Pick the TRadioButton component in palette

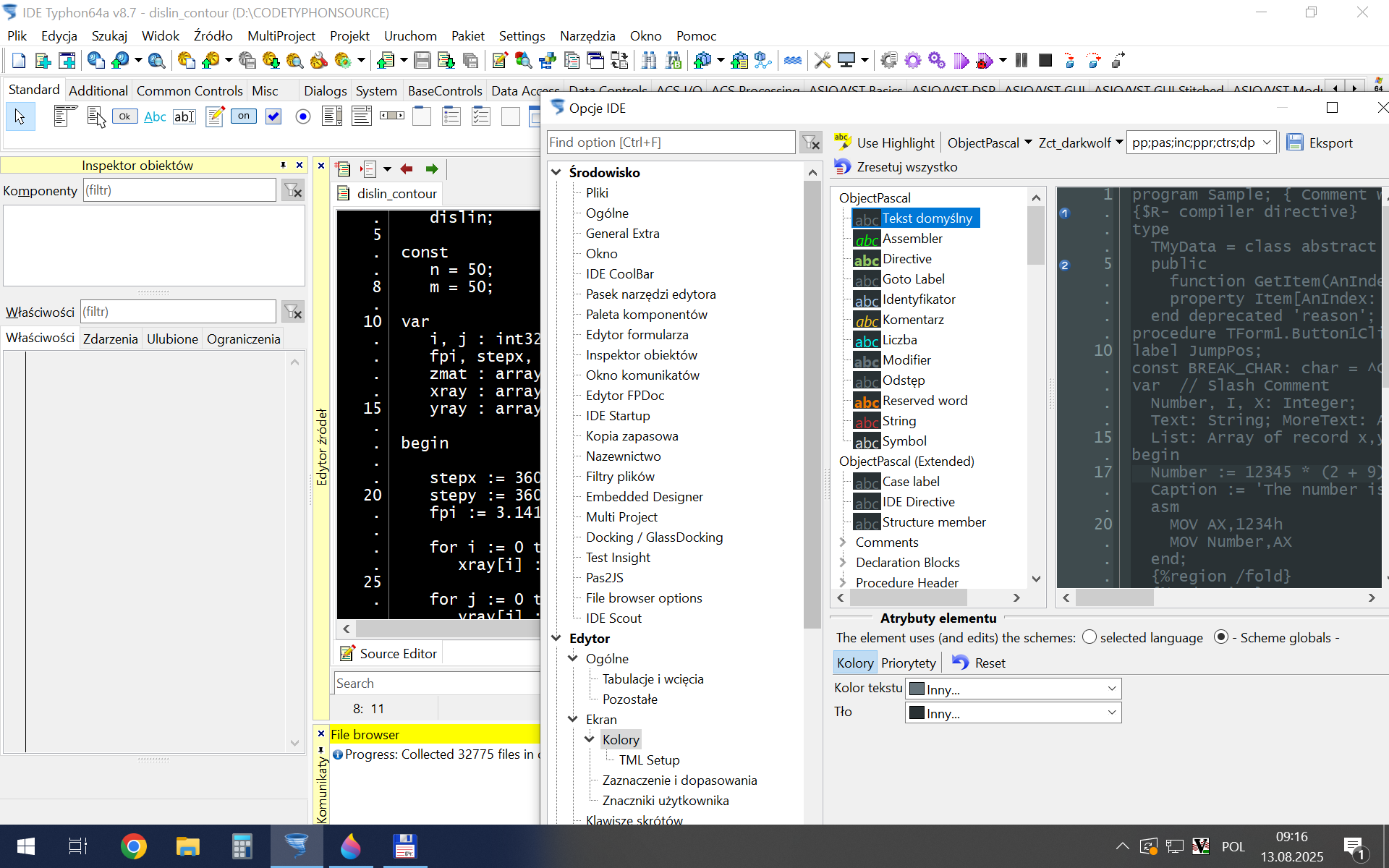click(x=303, y=116)
